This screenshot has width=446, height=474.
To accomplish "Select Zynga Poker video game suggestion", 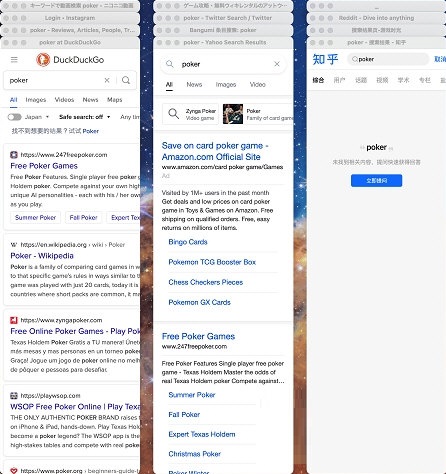I will (191, 114).
